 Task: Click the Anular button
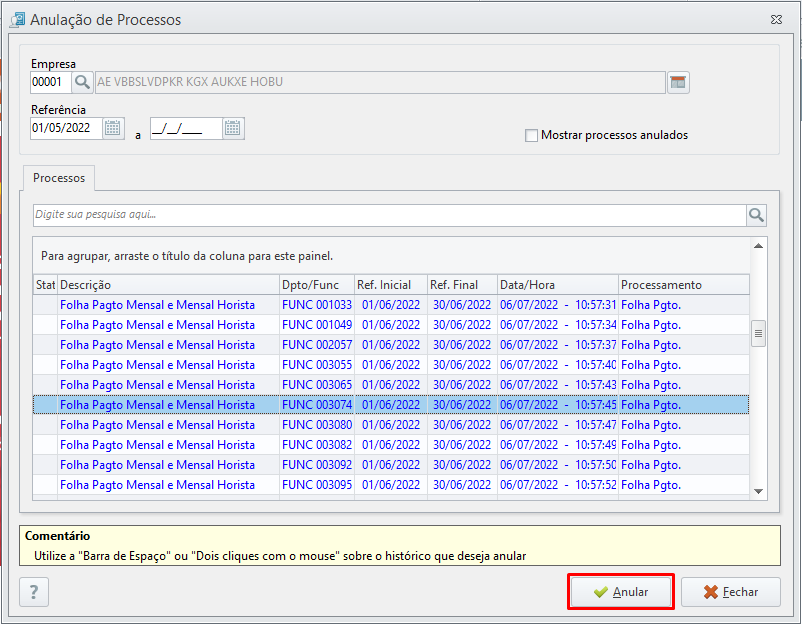(620, 592)
